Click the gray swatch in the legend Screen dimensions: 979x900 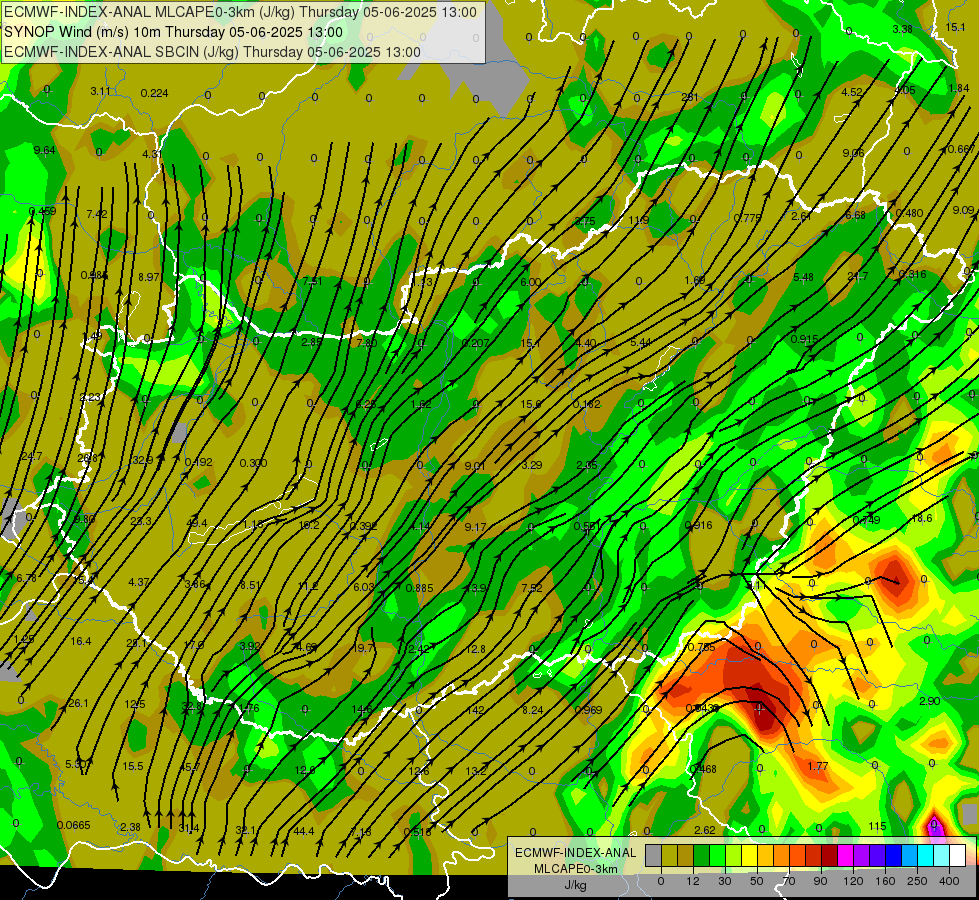tap(654, 855)
